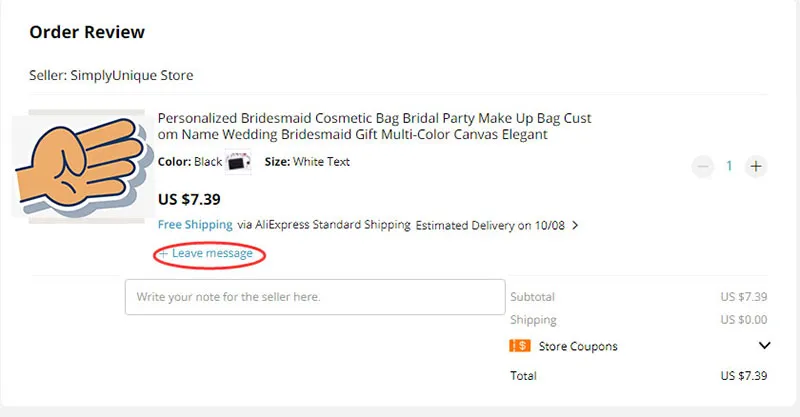This screenshot has height=417, width=800.
Task: Click the orange Store Coupons ticket icon
Action: 520,346
